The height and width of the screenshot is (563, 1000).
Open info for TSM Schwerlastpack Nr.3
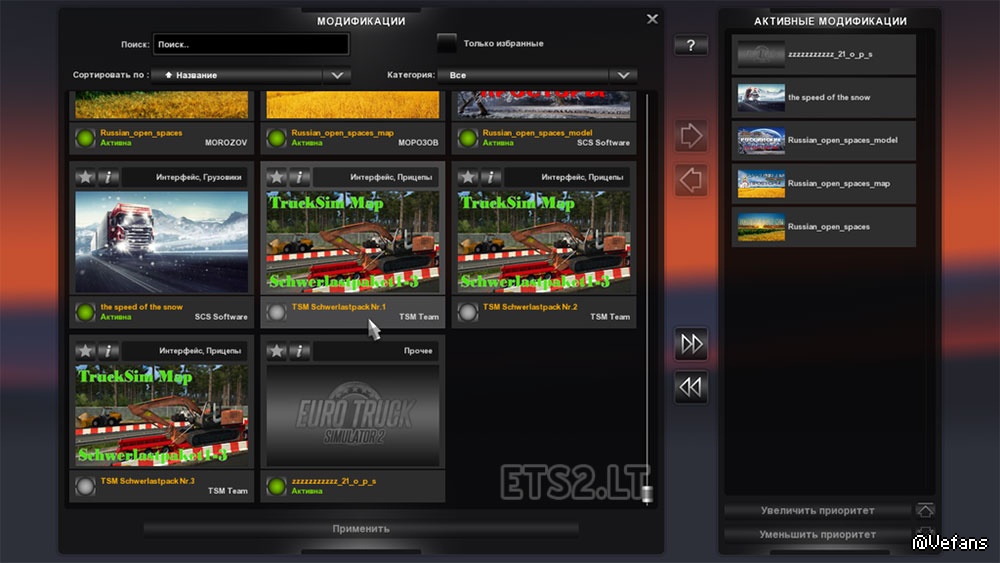[x=108, y=351]
